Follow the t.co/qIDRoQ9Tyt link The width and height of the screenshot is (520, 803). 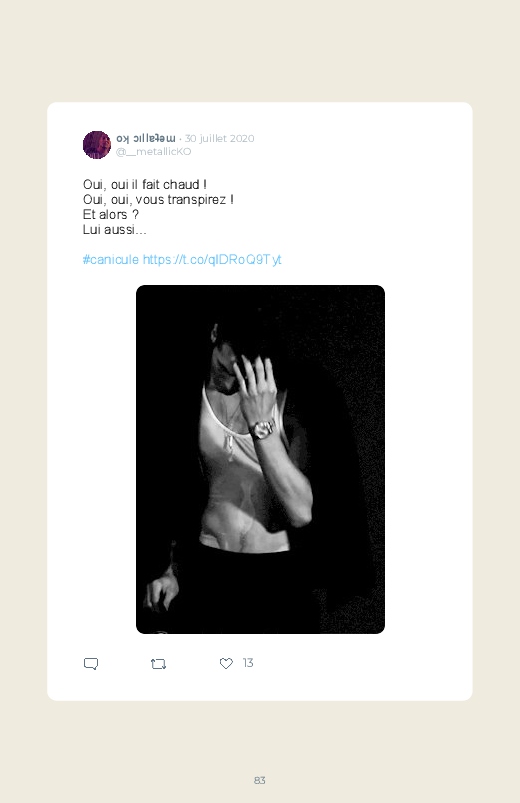pyautogui.click(x=212, y=260)
